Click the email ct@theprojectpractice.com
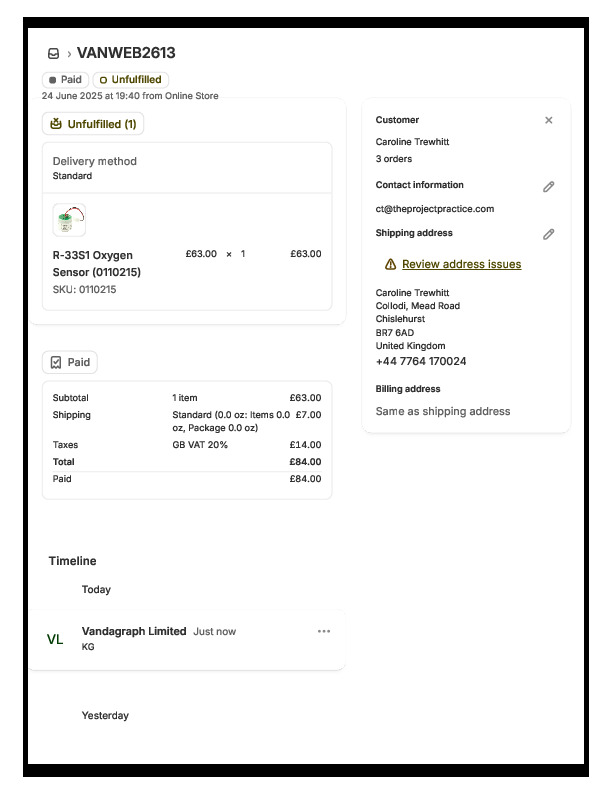The height and width of the screenshot is (792, 612). (434, 209)
